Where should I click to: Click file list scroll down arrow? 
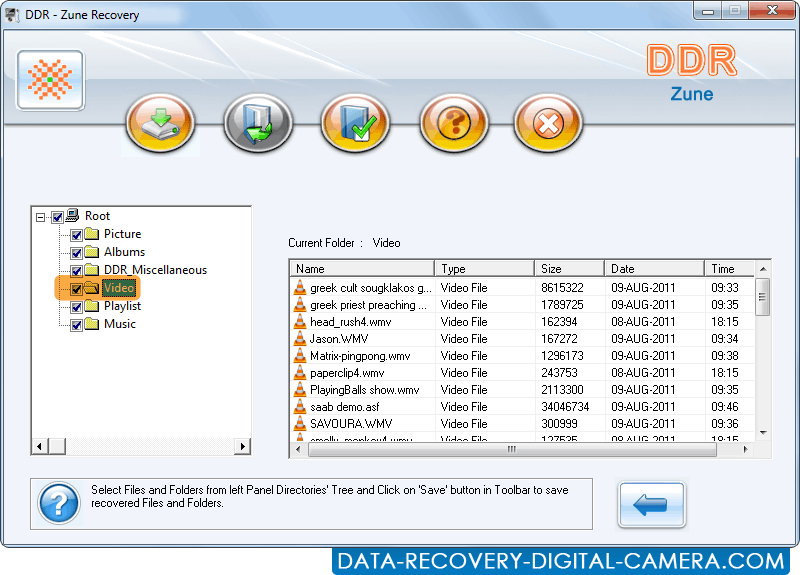[x=763, y=433]
